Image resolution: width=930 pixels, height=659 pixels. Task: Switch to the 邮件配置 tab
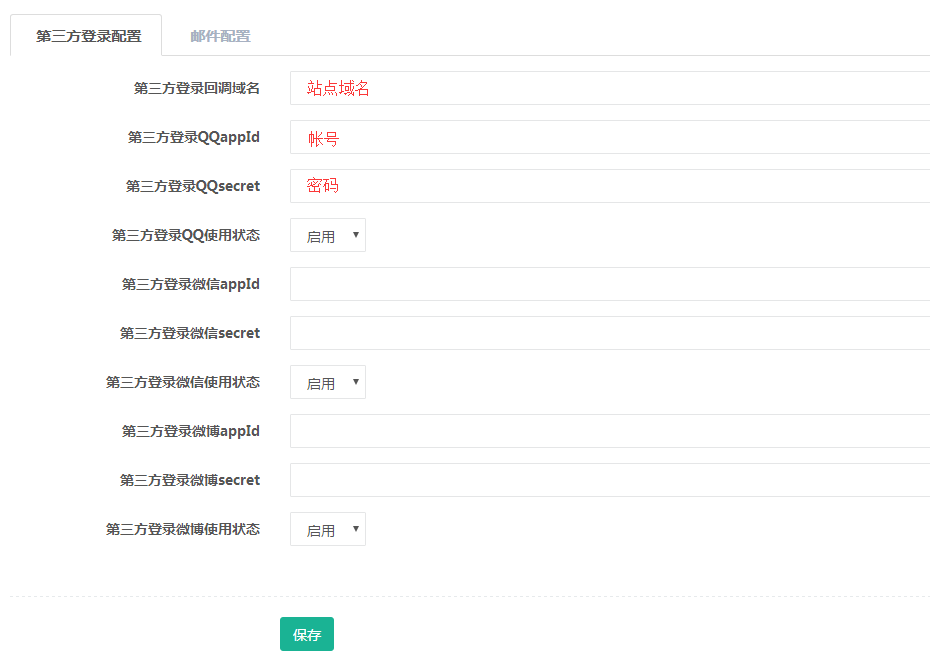(x=220, y=36)
